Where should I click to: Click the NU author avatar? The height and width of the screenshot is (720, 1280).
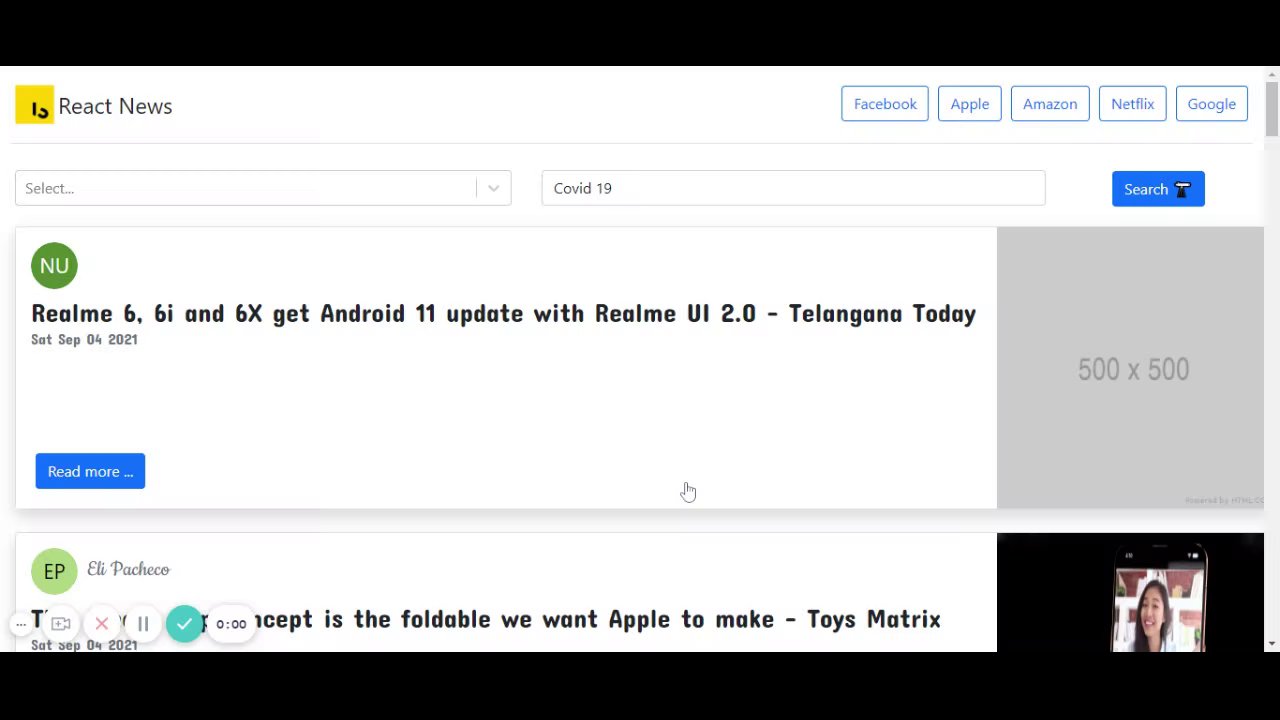point(54,265)
